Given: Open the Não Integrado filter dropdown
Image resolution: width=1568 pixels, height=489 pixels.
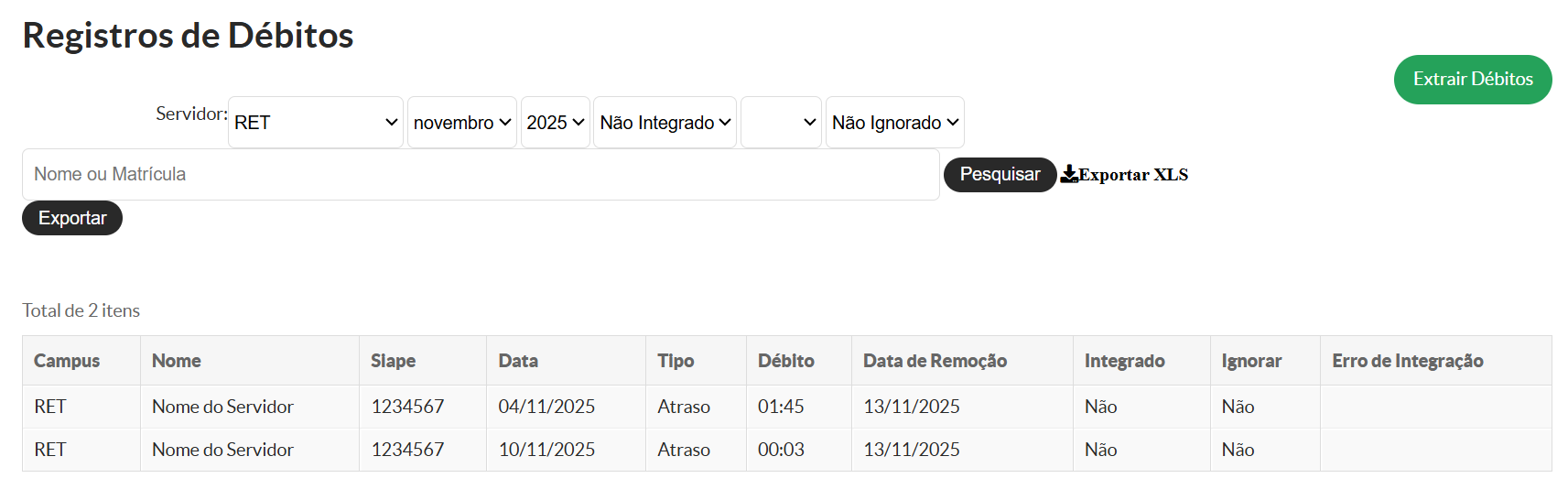Looking at the screenshot, I should (x=665, y=123).
